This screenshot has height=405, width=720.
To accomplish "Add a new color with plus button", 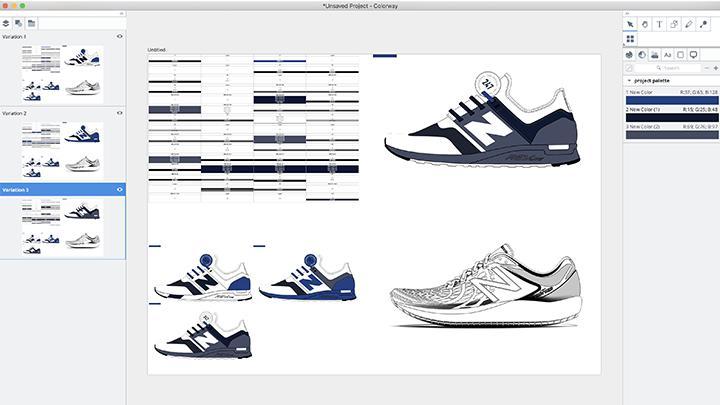I will click(715, 67).
